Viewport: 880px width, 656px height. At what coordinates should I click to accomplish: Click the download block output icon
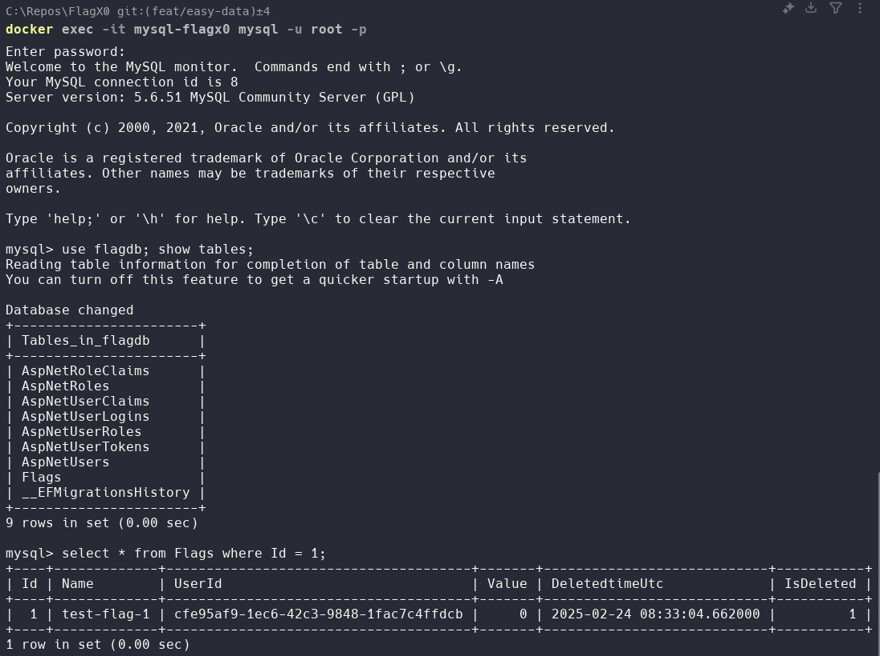[x=811, y=8]
